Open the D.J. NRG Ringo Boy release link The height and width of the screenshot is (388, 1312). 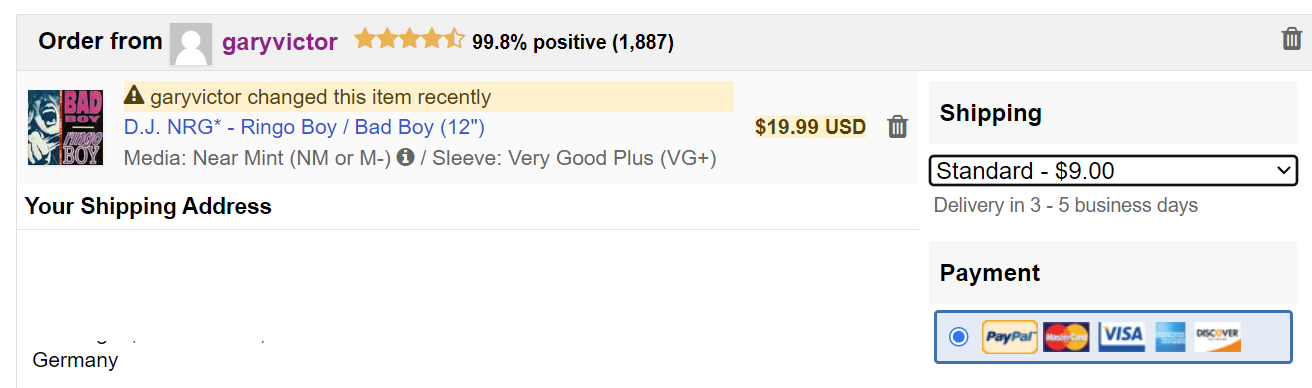pyautogui.click(x=304, y=127)
